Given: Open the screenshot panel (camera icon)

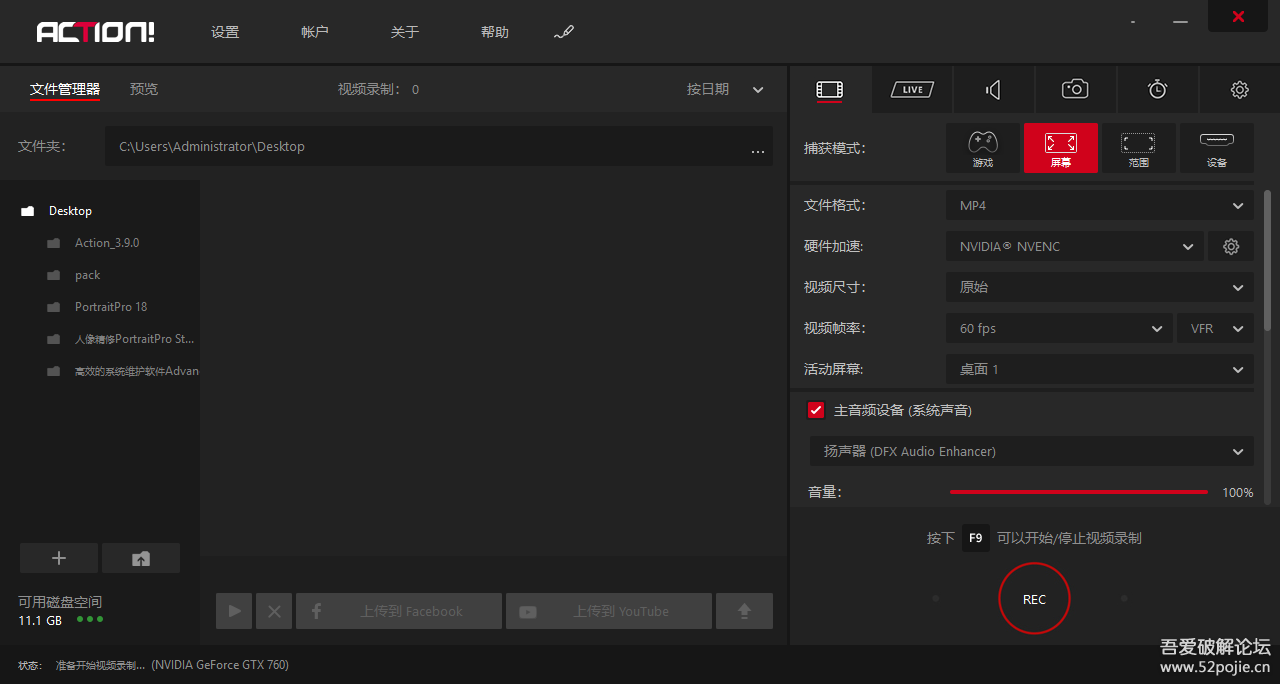Looking at the screenshot, I should [x=1074, y=89].
